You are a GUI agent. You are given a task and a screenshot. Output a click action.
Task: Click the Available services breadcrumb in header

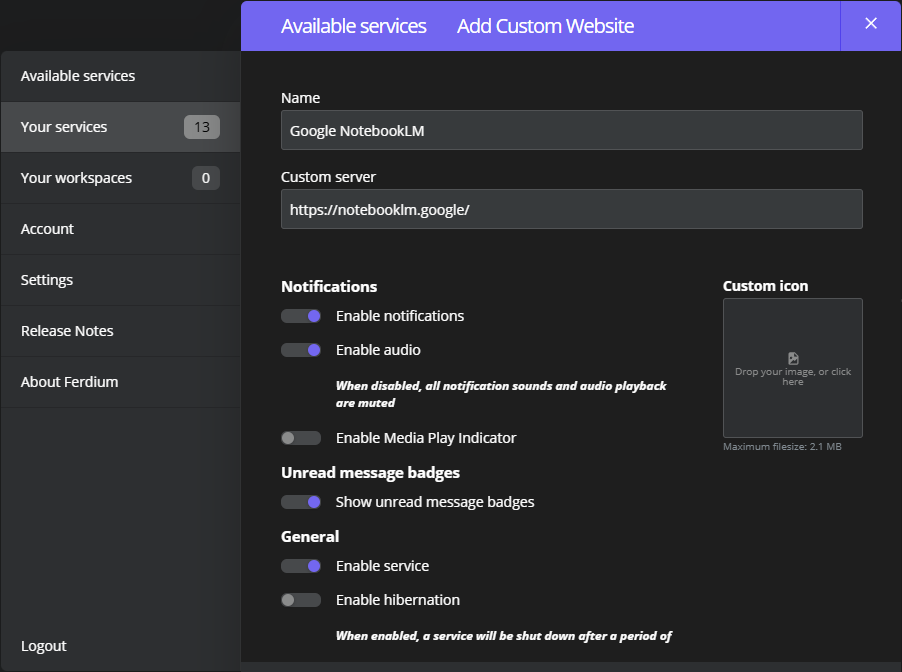tap(353, 26)
